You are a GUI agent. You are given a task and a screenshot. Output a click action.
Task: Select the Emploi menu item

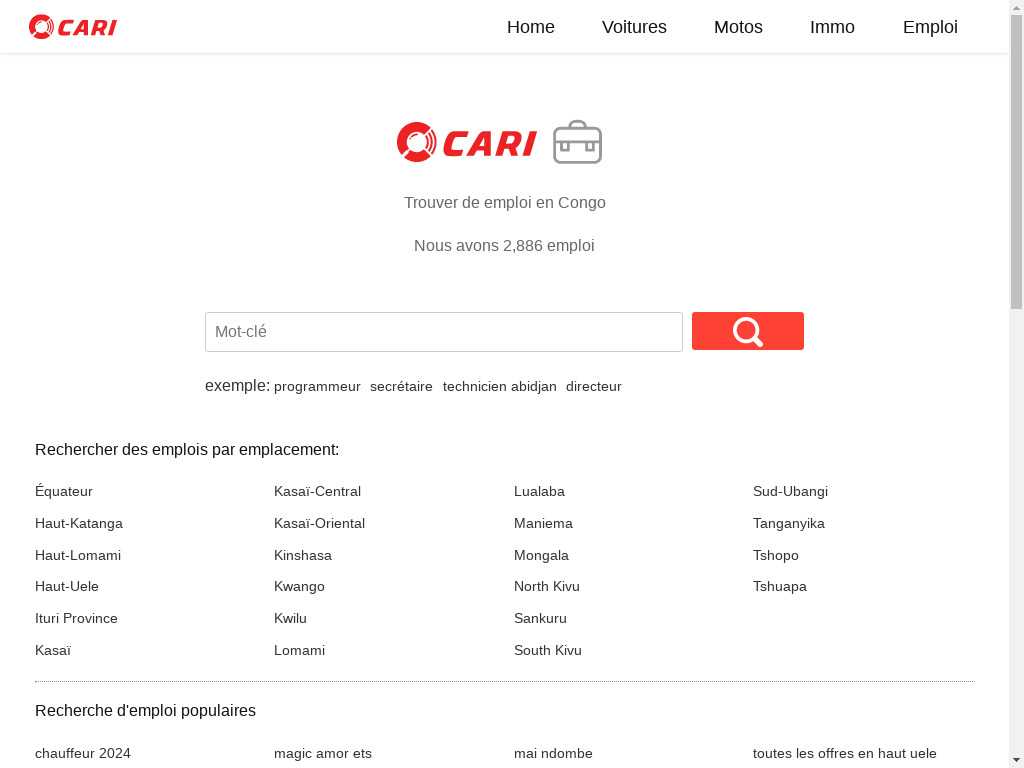click(x=930, y=27)
